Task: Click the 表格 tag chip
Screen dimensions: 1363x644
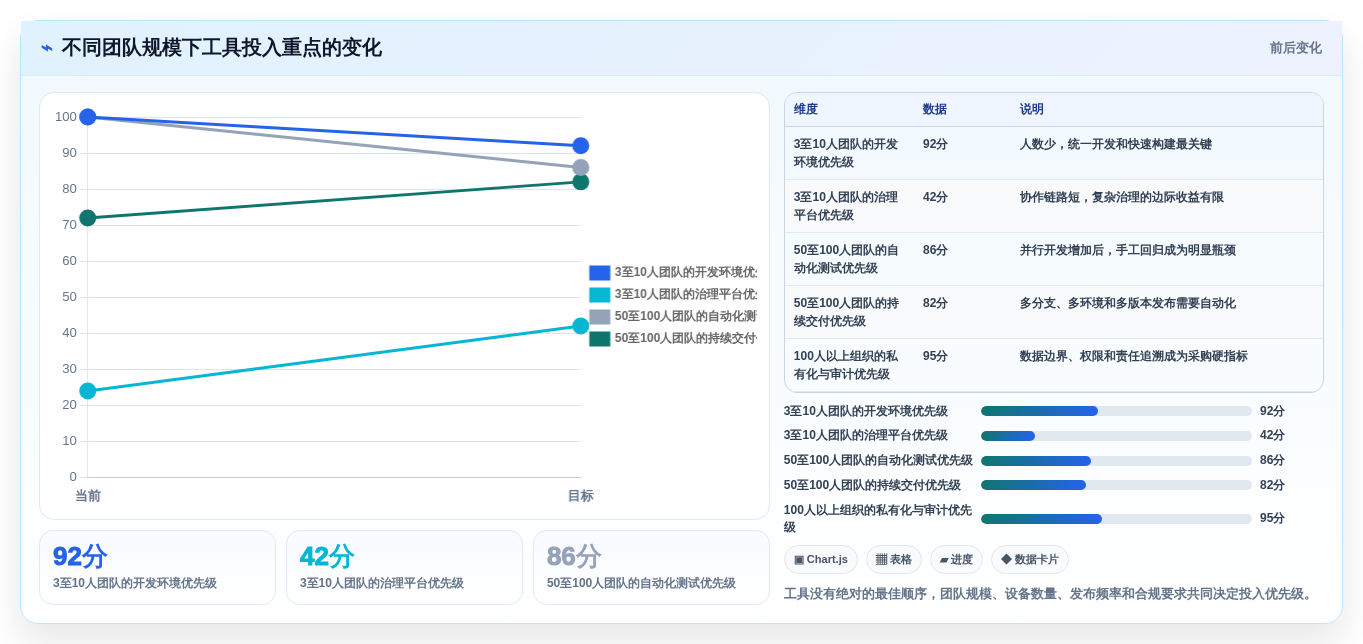Action: click(x=893, y=560)
